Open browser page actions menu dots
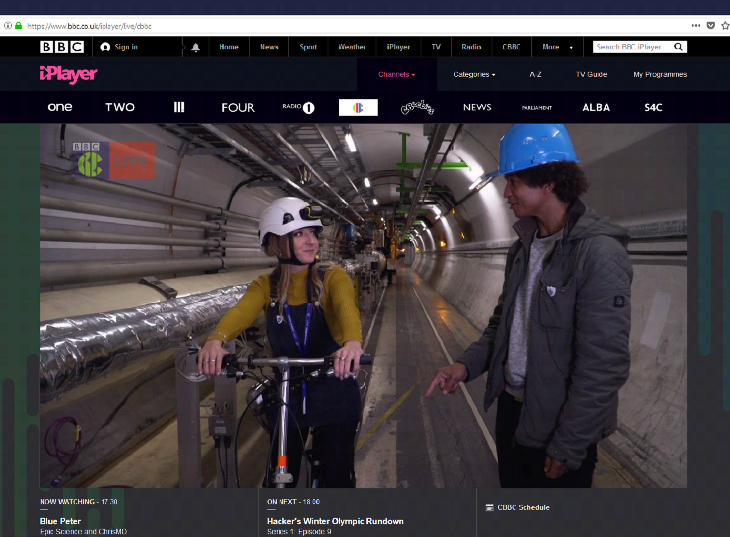Screen dimensions: 730x537 [x=696, y=26]
